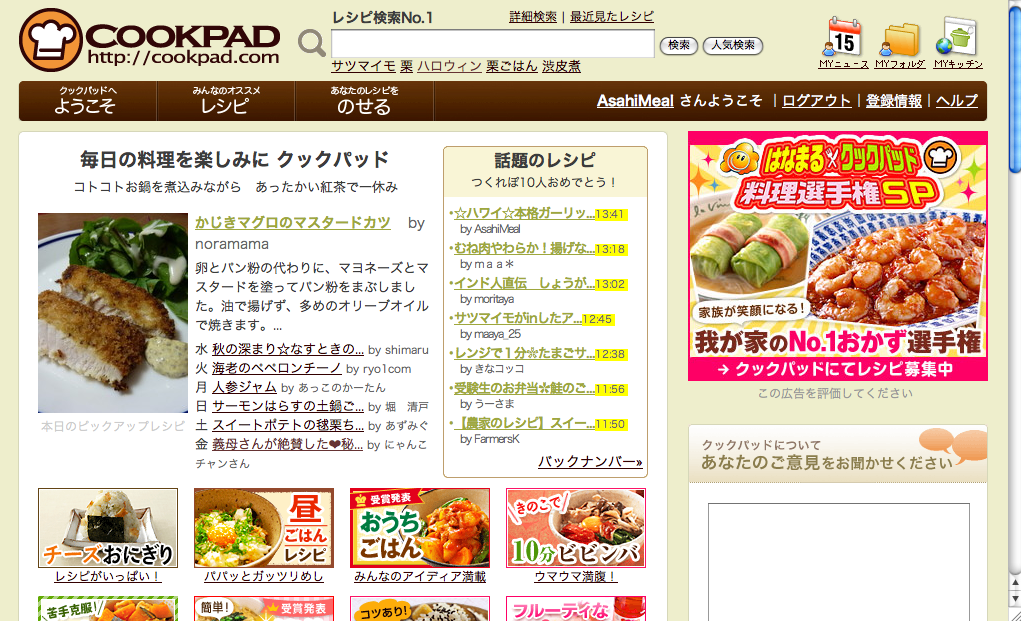Open 海老のペペロンチーノ recipe link
The height and width of the screenshot is (621, 1021).
[x=277, y=368]
